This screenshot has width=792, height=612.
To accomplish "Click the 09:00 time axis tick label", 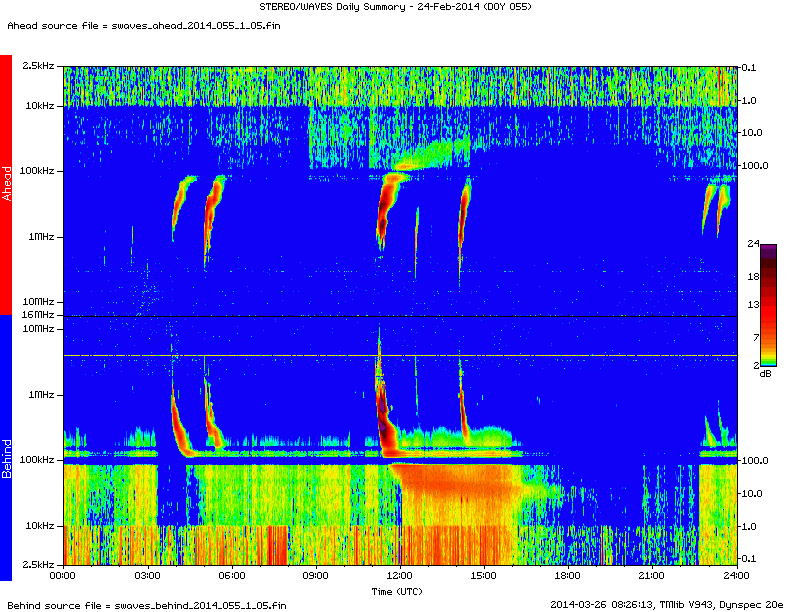I will [316, 576].
